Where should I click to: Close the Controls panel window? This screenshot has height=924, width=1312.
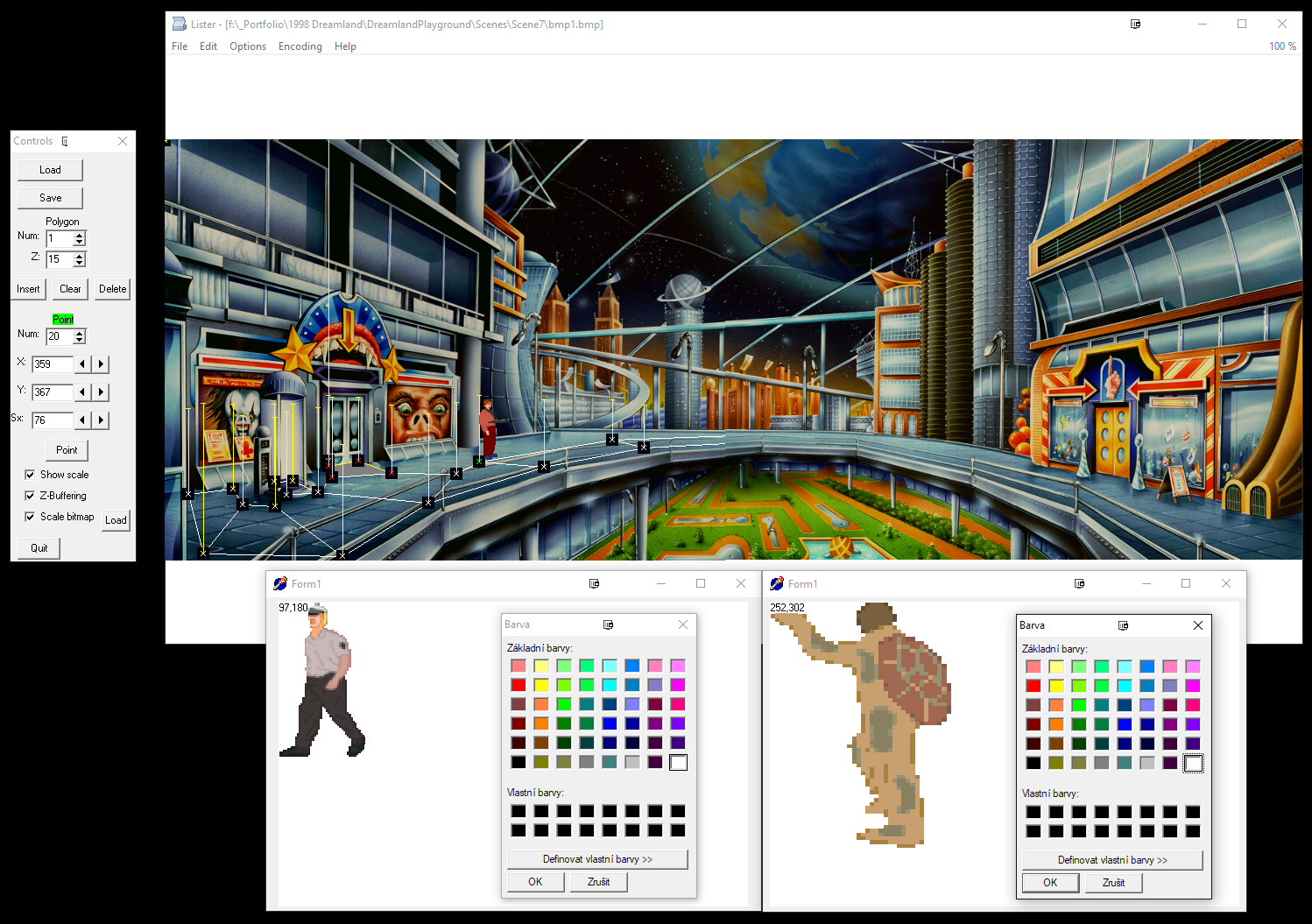click(123, 141)
